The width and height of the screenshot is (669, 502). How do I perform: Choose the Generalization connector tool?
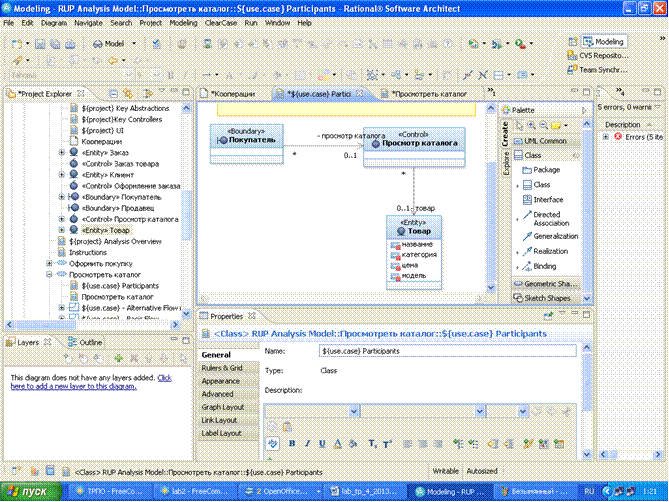pos(555,236)
